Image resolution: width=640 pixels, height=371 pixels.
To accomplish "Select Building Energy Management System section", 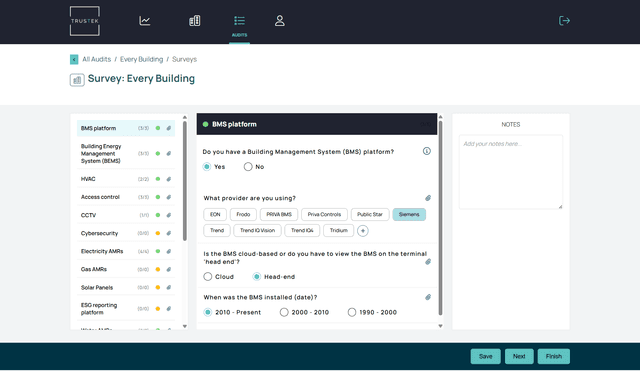I will (126, 153).
